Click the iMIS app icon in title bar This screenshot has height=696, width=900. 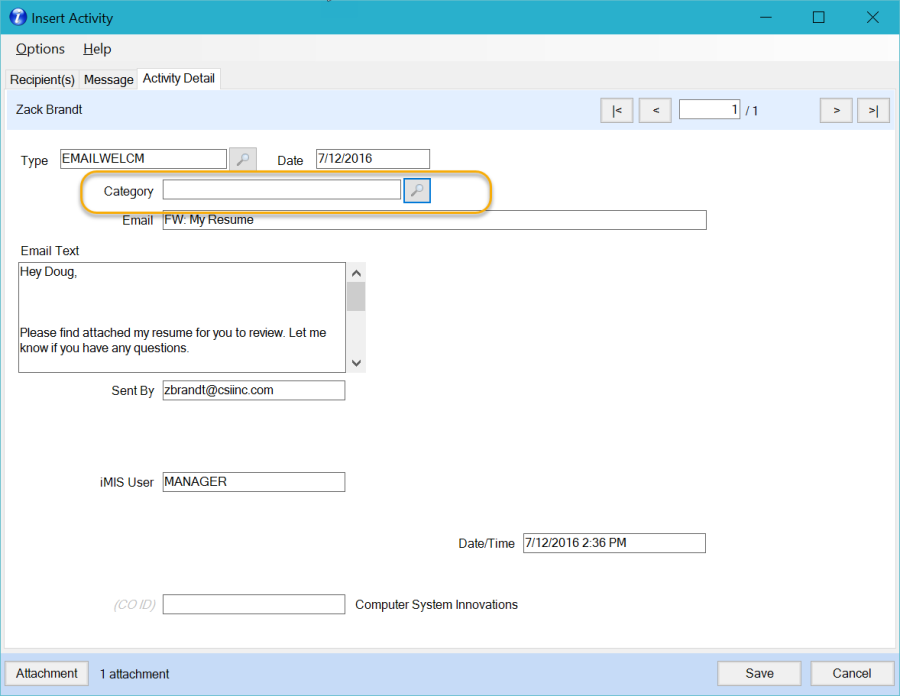coord(17,18)
